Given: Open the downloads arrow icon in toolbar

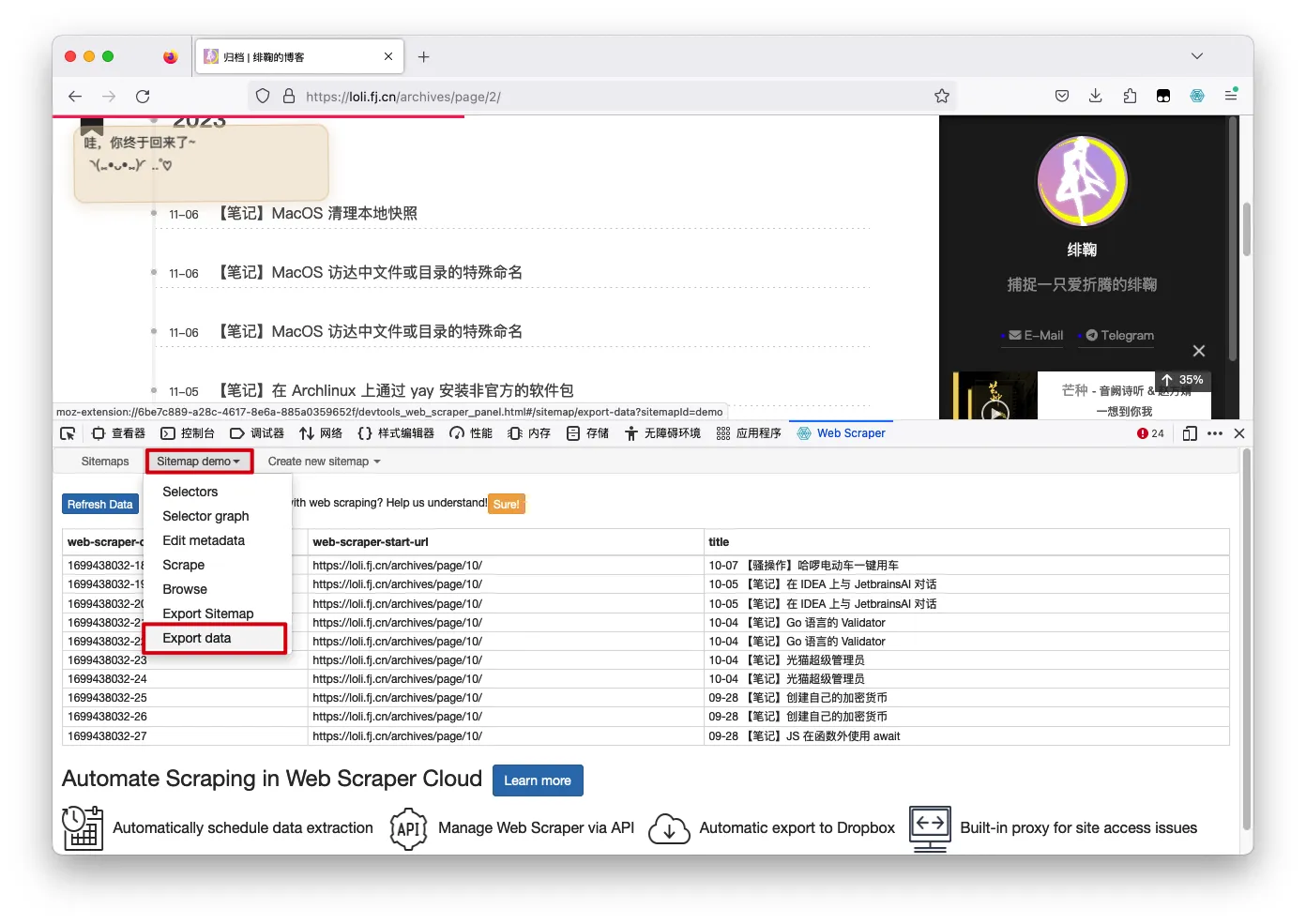Looking at the screenshot, I should [x=1095, y=96].
